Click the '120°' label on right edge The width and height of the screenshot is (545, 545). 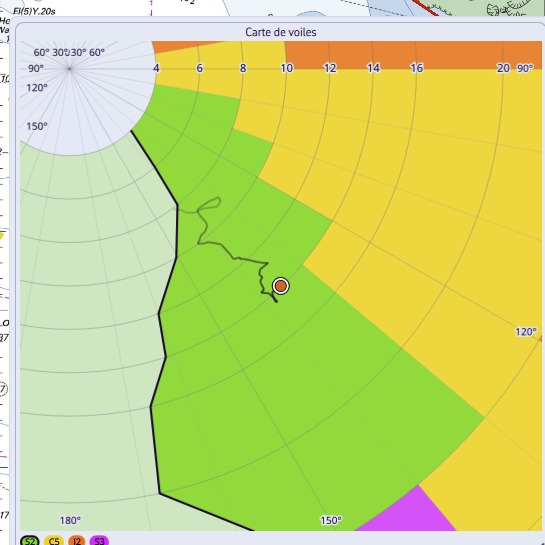coord(526,332)
